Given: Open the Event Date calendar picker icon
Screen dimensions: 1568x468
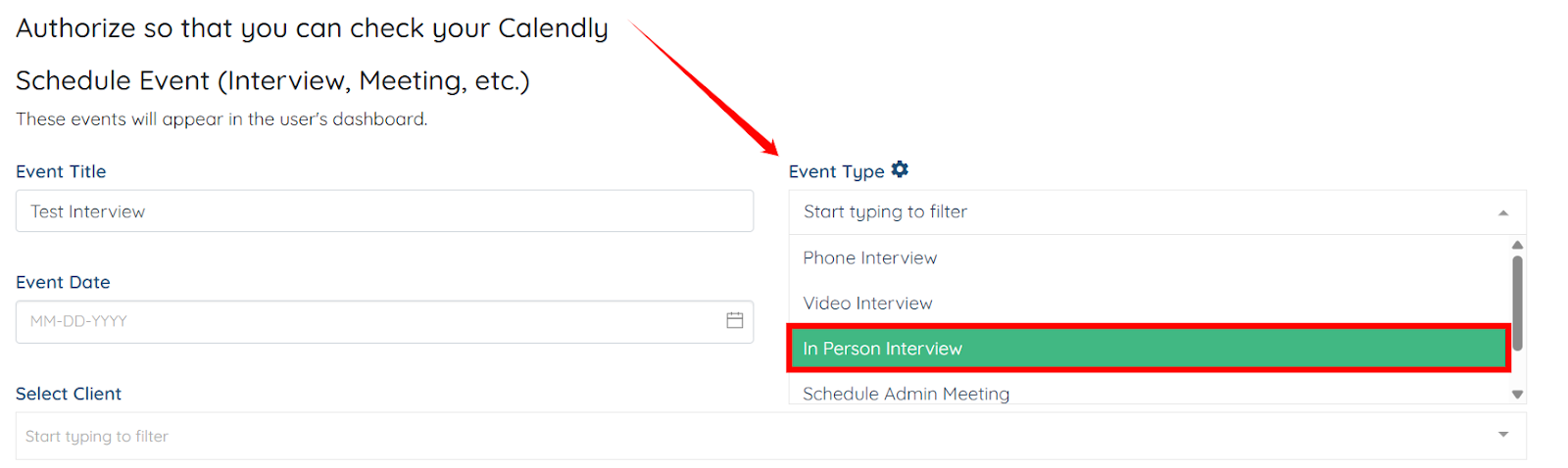Looking at the screenshot, I should click(734, 320).
